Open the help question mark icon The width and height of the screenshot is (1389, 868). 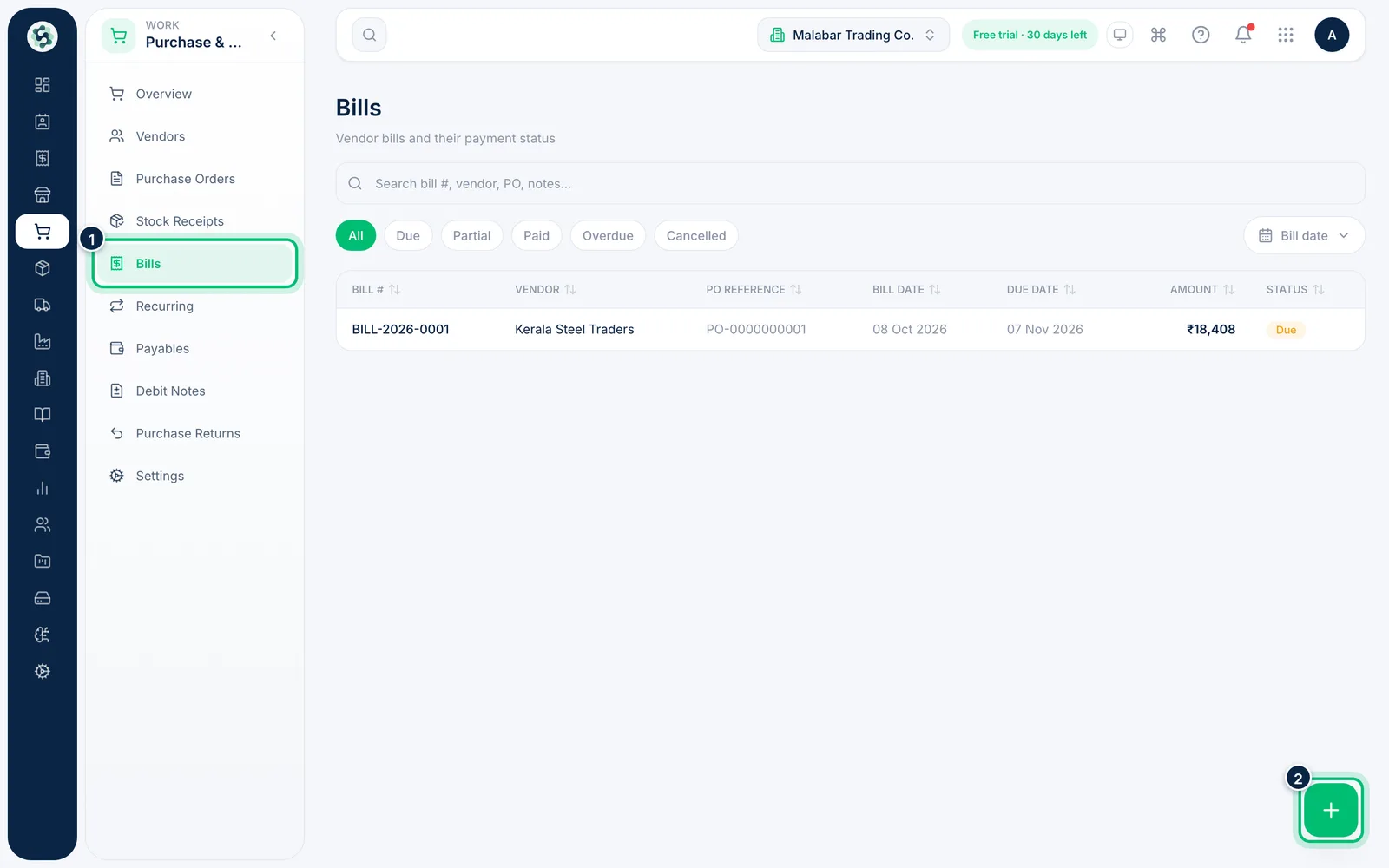point(1201,35)
